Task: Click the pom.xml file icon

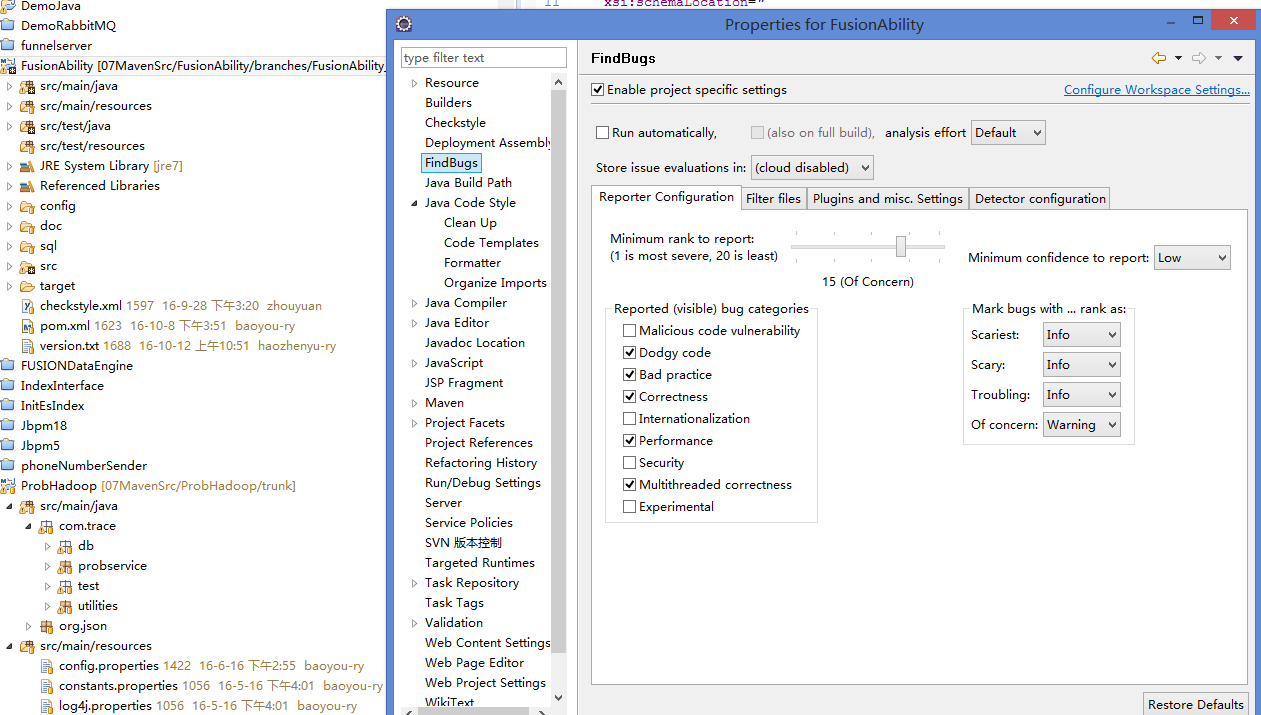Action: click(28, 326)
